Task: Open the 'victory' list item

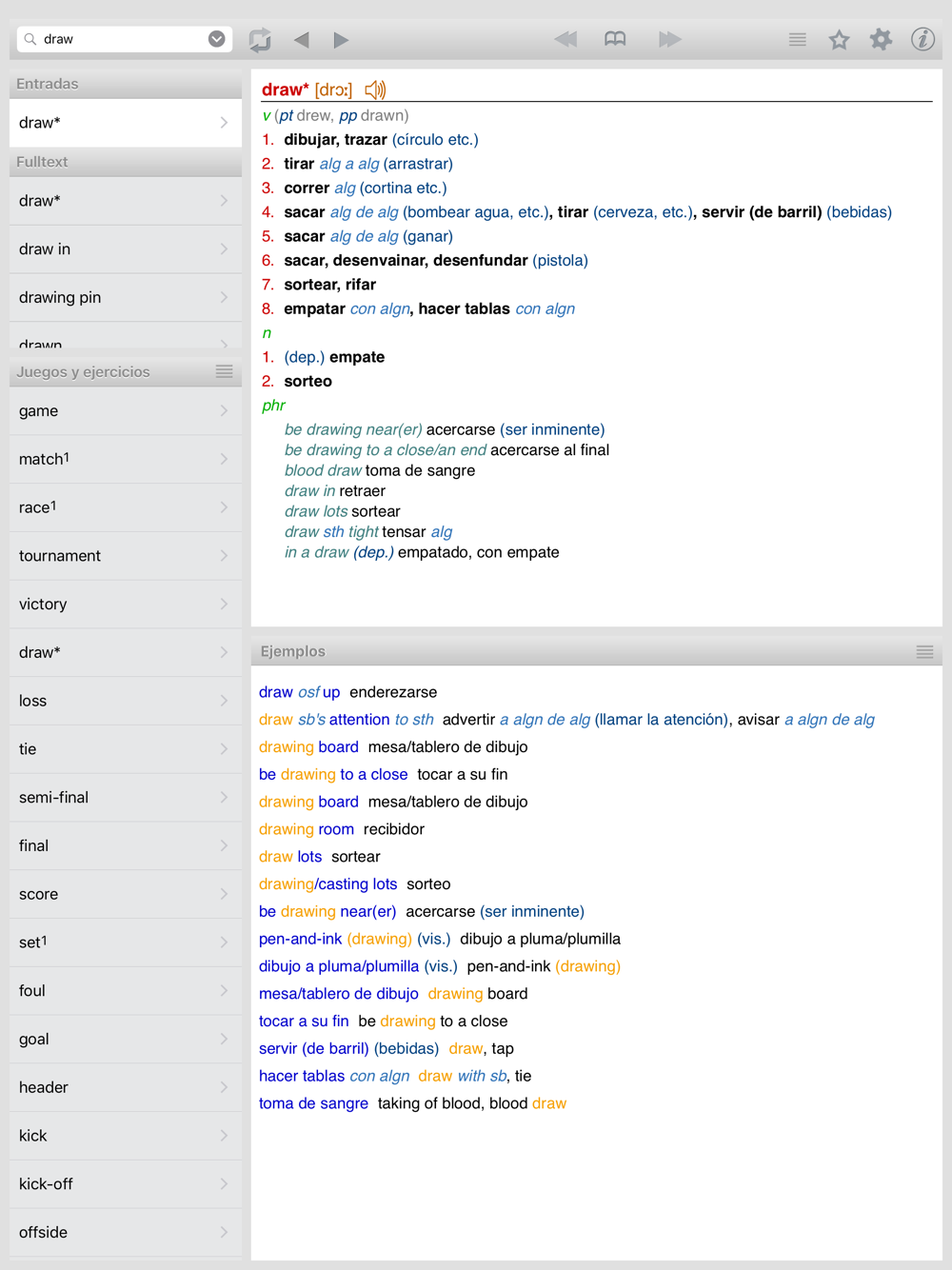Action: [x=126, y=605]
